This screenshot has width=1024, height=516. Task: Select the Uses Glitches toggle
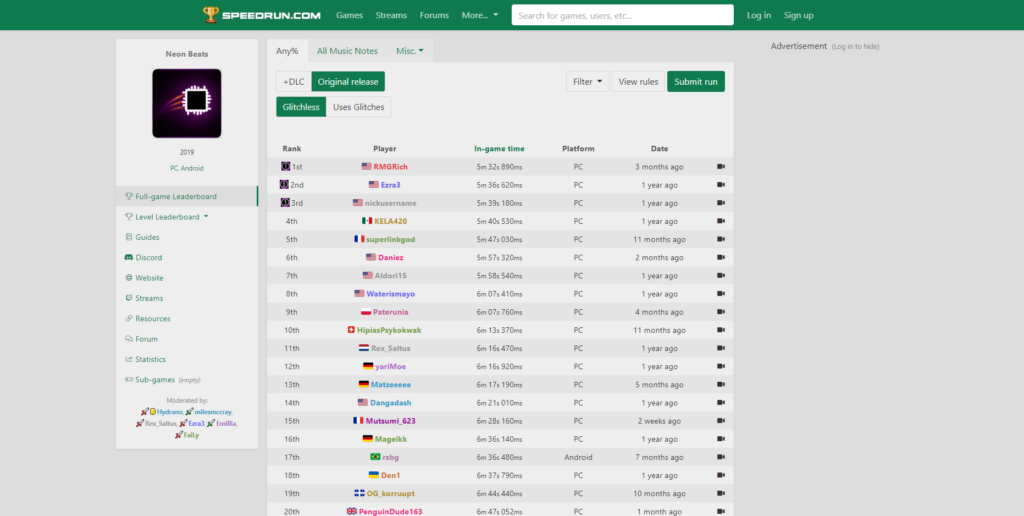(359, 107)
